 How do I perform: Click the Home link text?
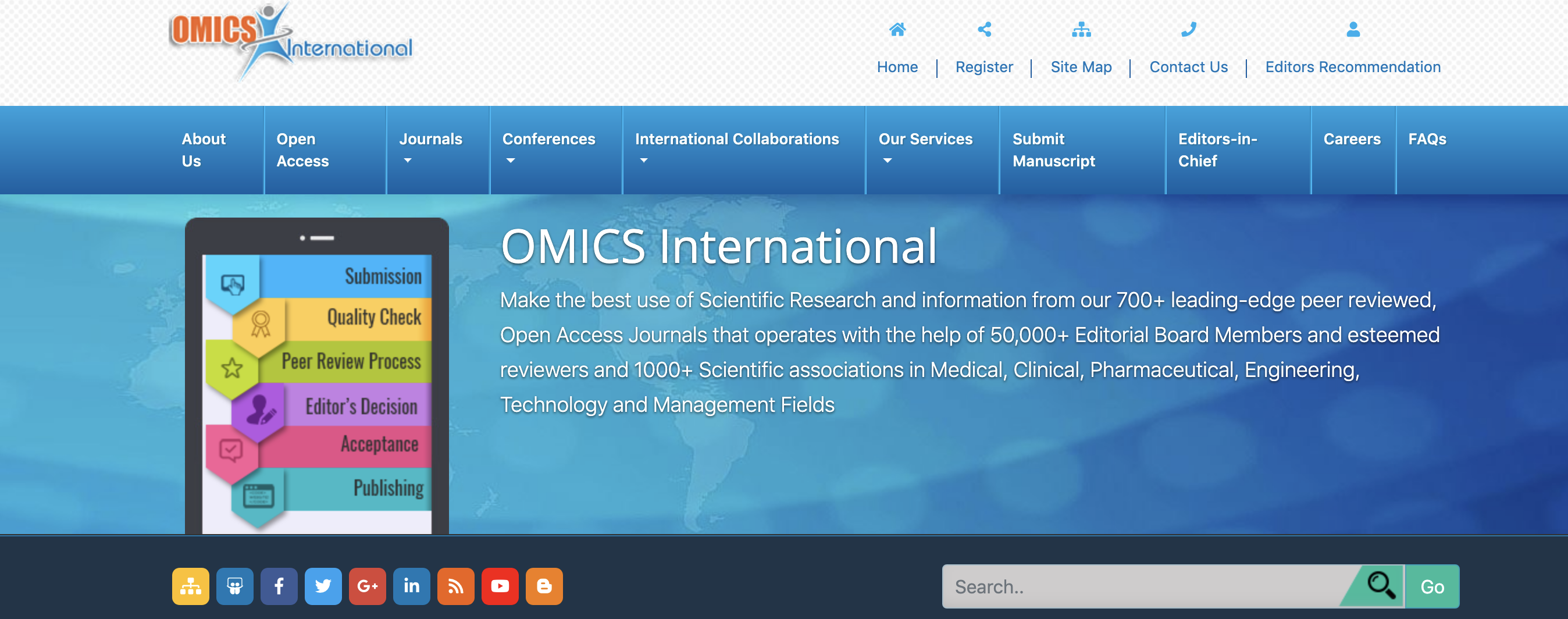[x=897, y=67]
